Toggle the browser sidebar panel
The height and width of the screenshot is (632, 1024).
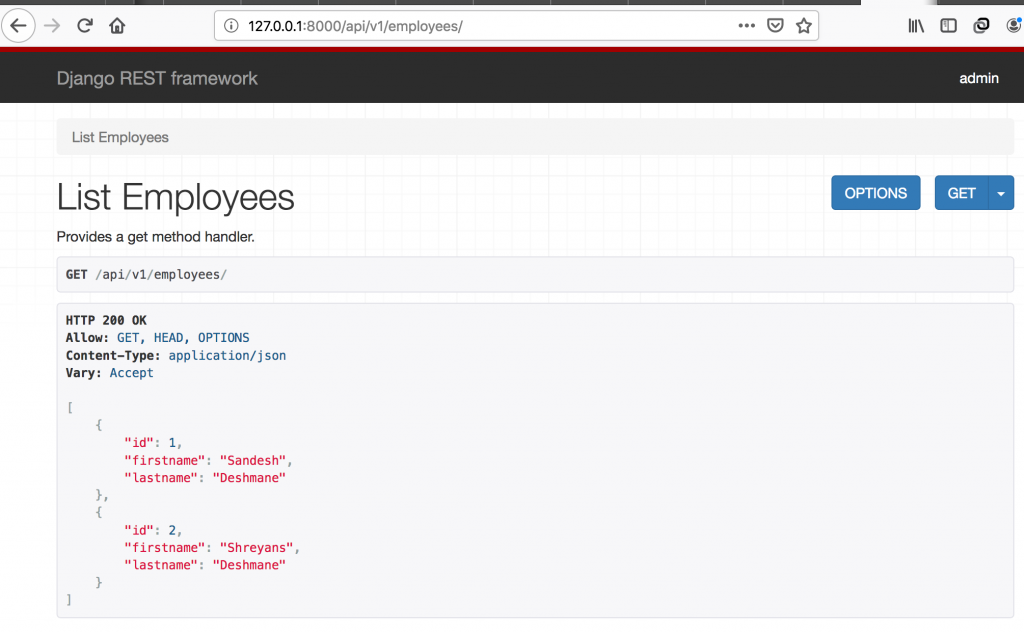coord(948,25)
